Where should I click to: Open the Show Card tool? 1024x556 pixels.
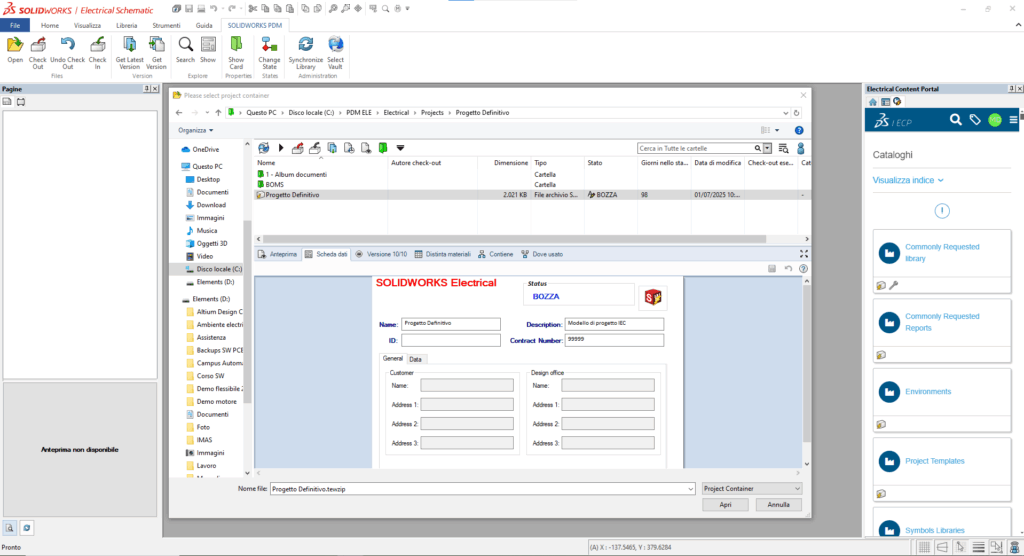coord(236,45)
